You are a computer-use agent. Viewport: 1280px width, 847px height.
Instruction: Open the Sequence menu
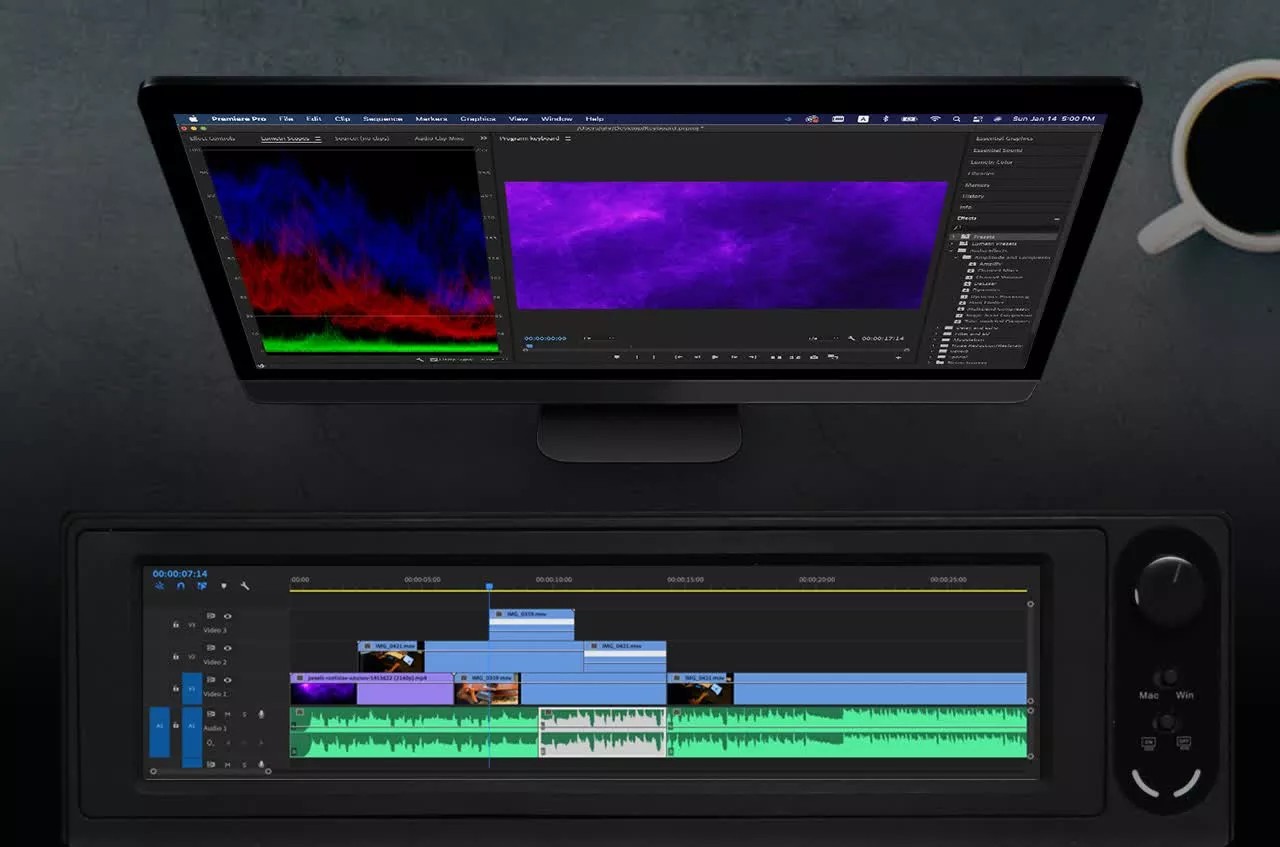382,119
